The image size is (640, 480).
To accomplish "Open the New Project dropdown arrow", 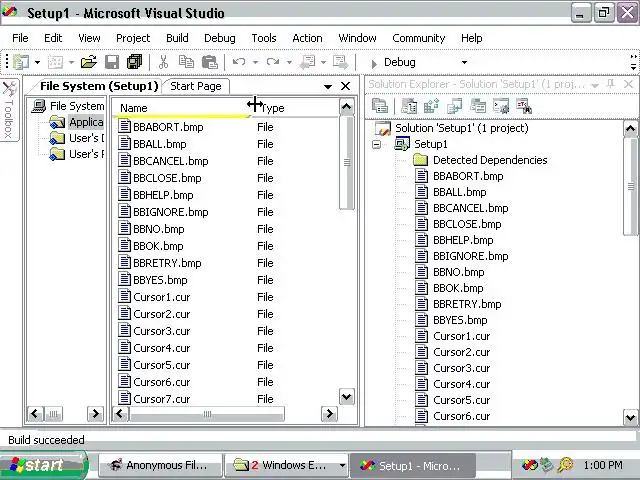I will click(37, 62).
